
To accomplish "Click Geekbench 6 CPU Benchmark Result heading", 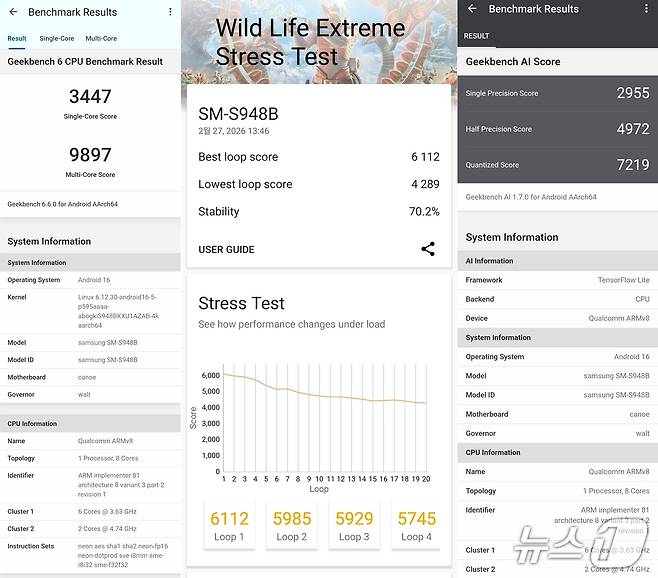I will [85, 62].
